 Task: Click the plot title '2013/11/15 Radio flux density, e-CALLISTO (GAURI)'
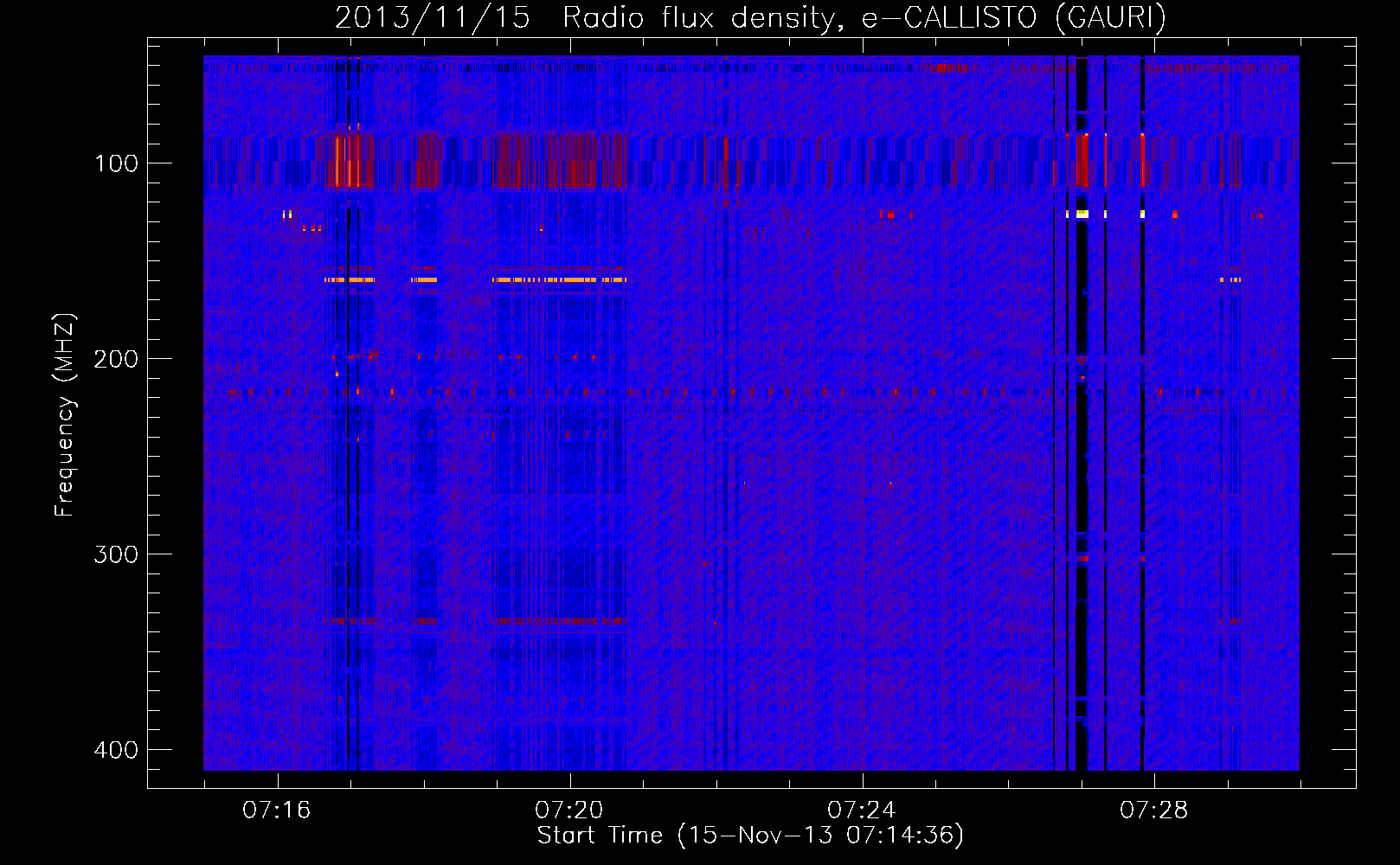(750, 17)
